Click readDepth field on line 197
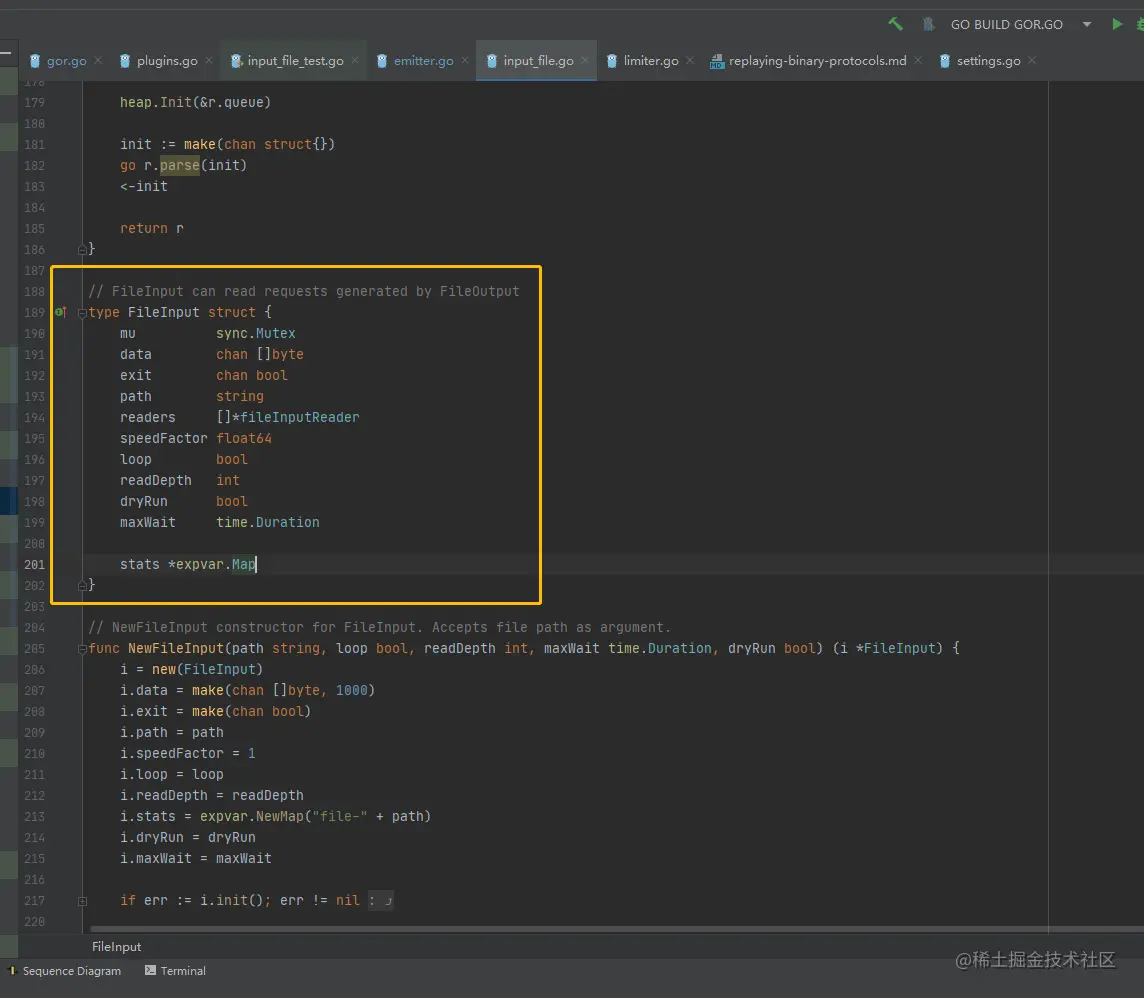This screenshot has width=1144, height=998. (155, 481)
